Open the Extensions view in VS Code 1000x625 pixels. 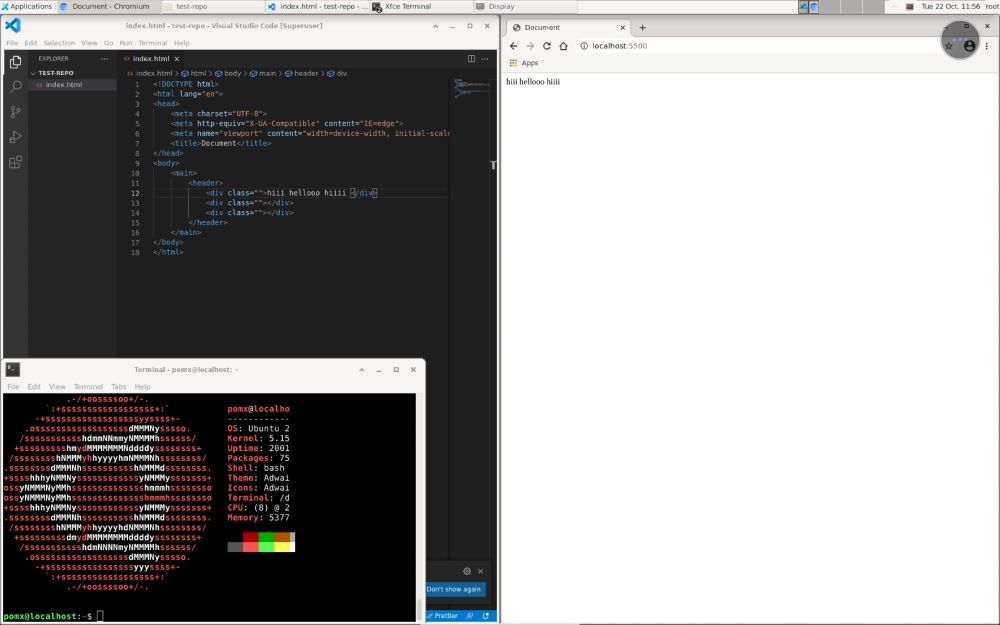(x=15, y=162)
